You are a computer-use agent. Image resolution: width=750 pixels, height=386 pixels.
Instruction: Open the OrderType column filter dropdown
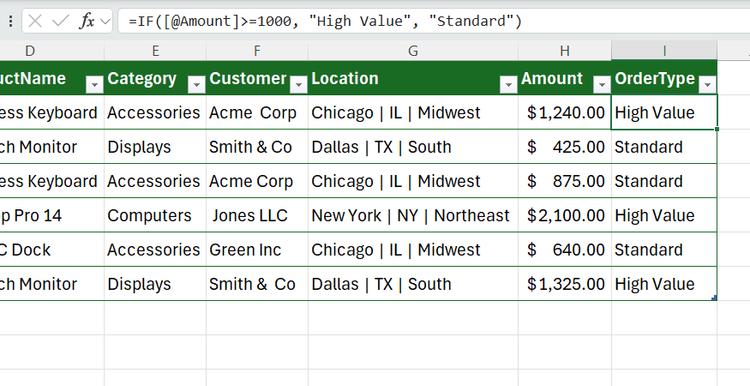[x=707, y=85]
